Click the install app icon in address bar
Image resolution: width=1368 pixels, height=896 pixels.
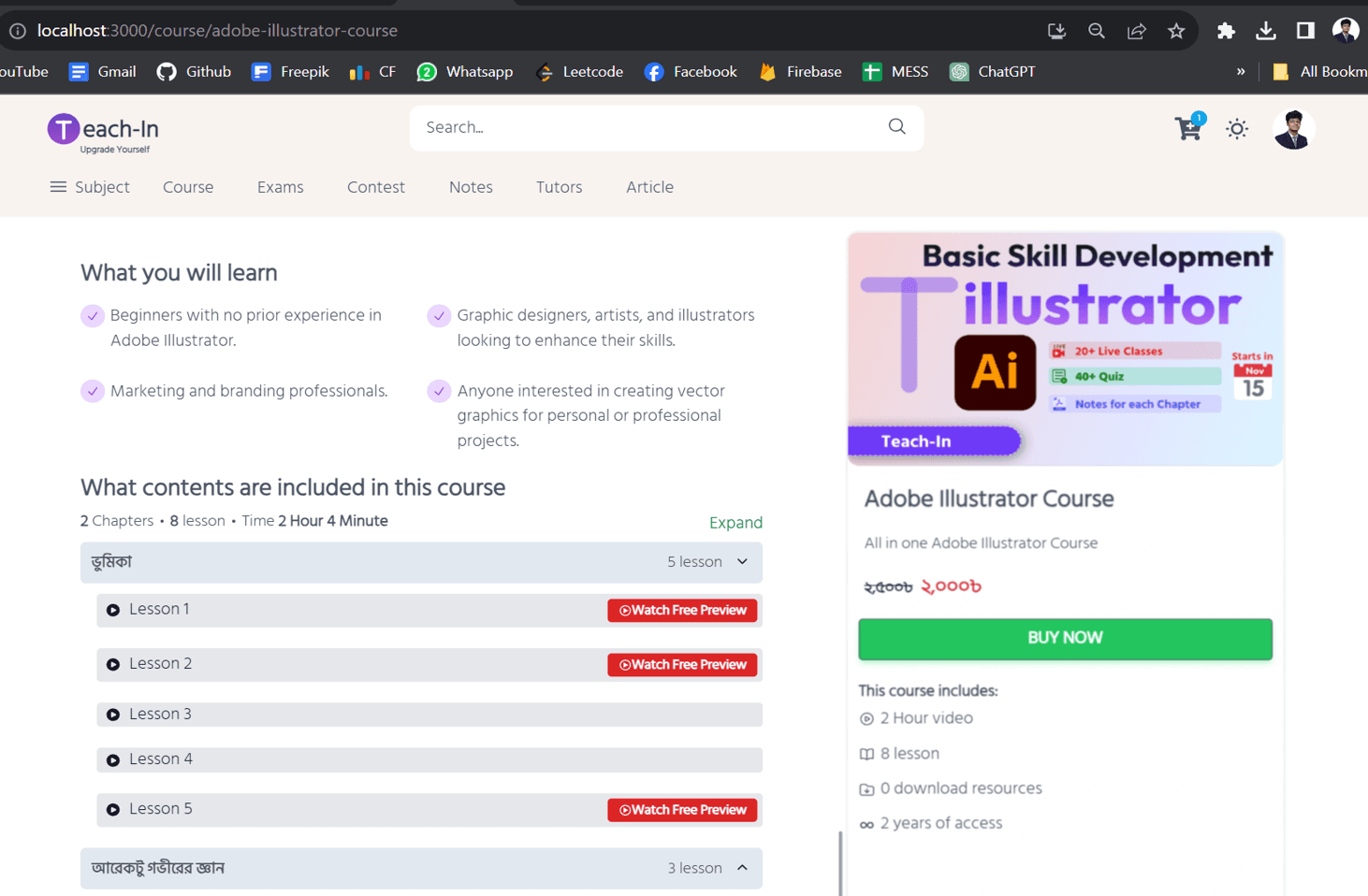(1056, 31)
